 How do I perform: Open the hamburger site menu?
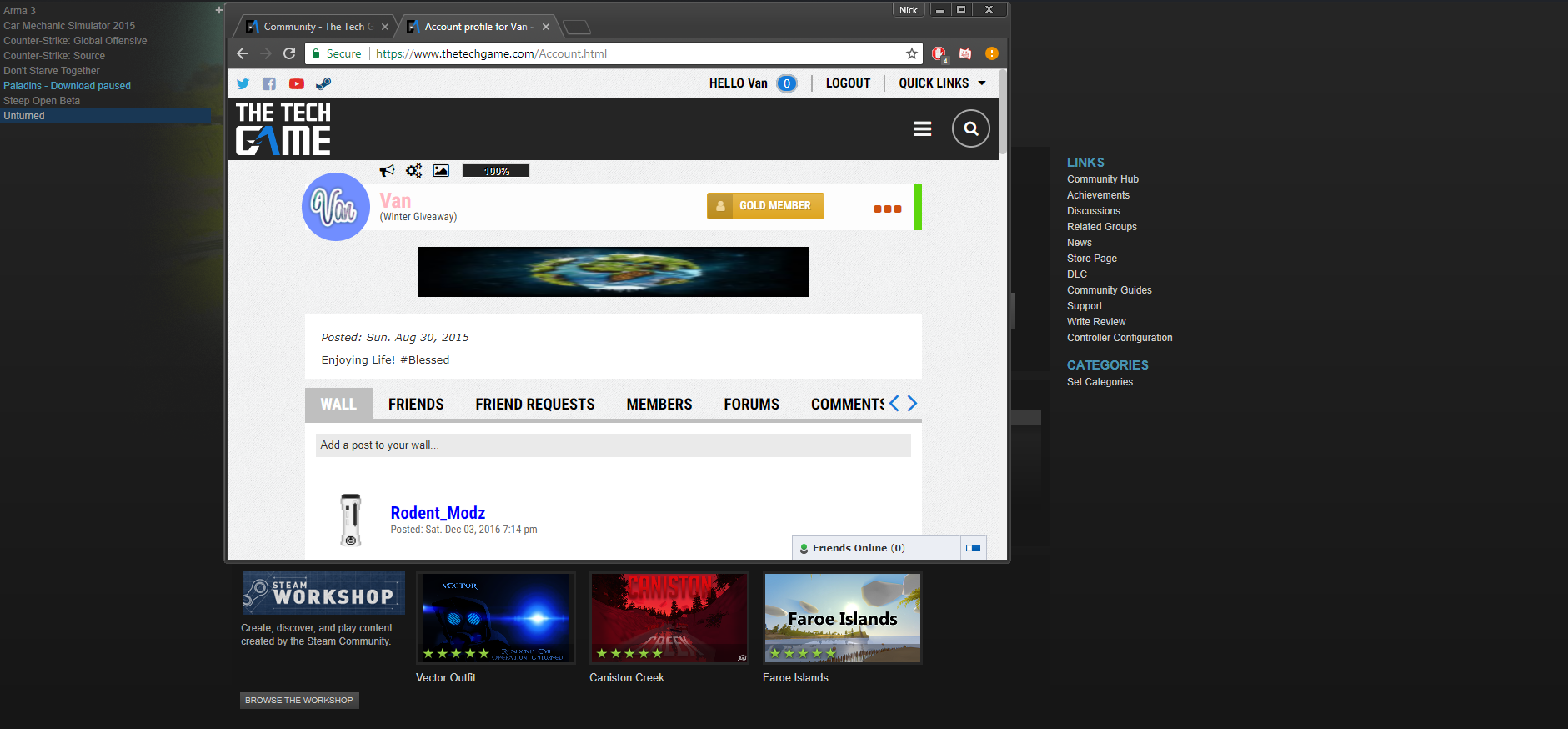pyautogui.click(x=922, y=129)
